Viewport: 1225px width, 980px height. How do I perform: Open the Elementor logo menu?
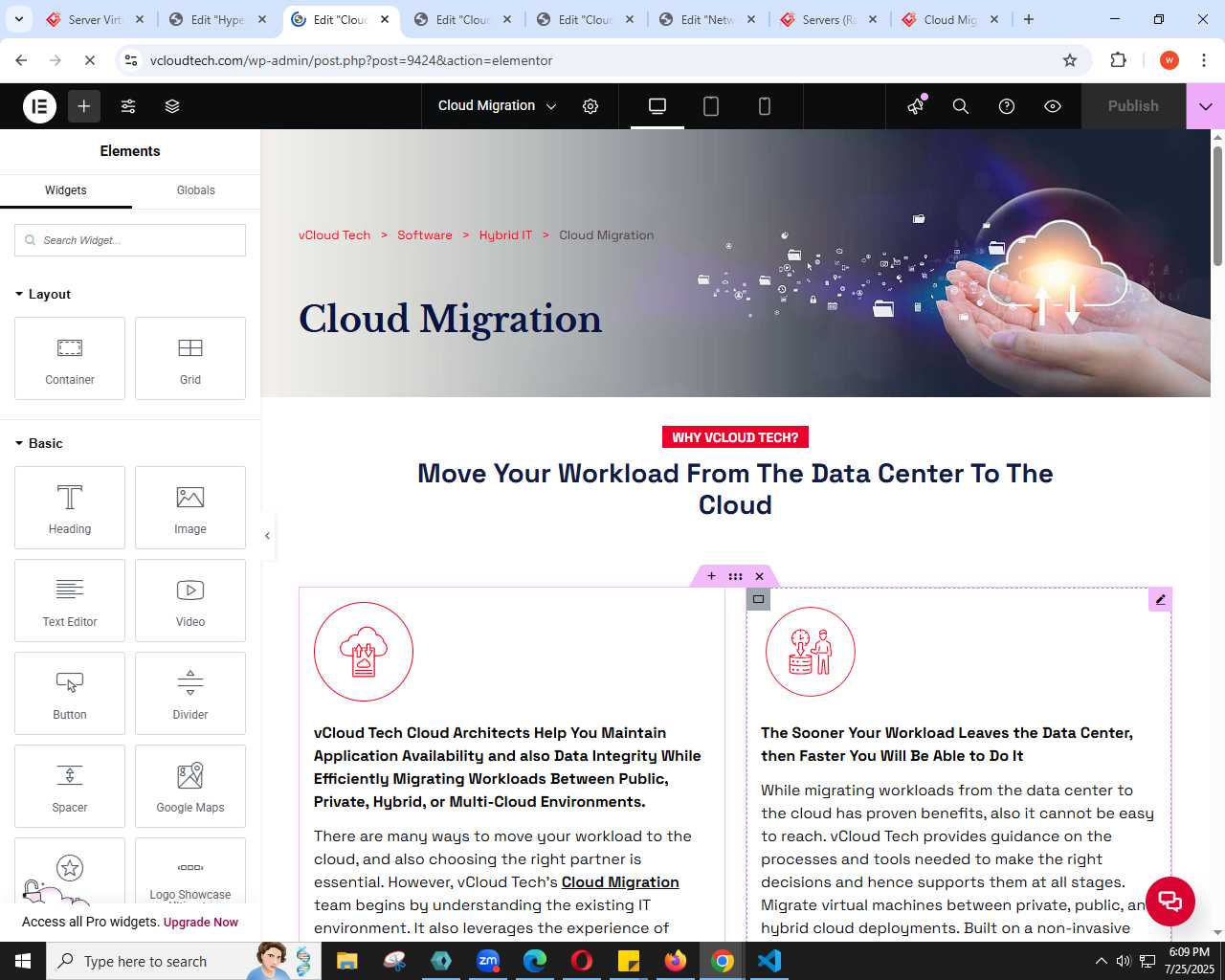coord(40,106)
